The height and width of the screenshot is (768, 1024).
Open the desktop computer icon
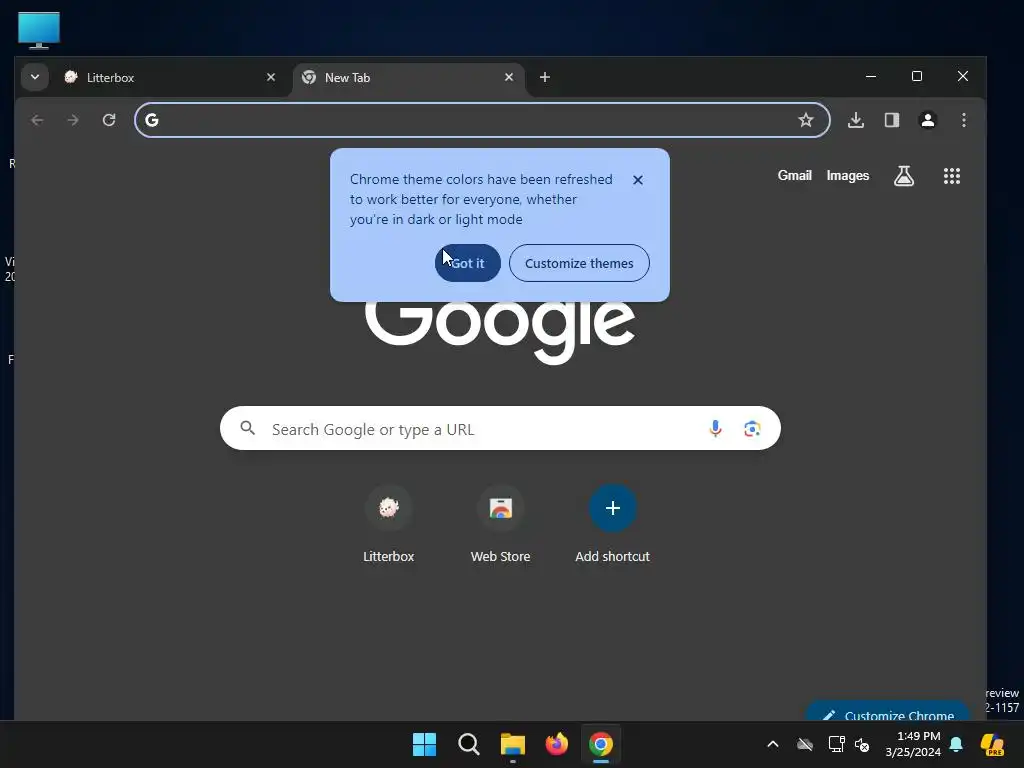click(39, 31)
